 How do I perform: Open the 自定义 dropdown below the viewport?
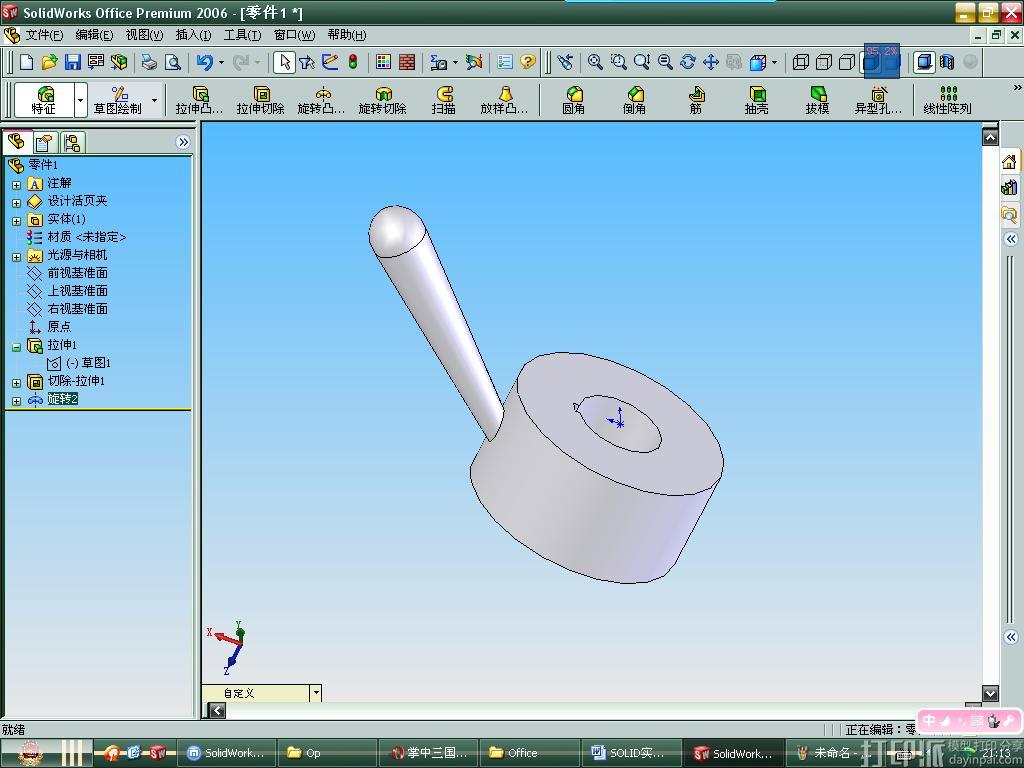click(316, 693)
